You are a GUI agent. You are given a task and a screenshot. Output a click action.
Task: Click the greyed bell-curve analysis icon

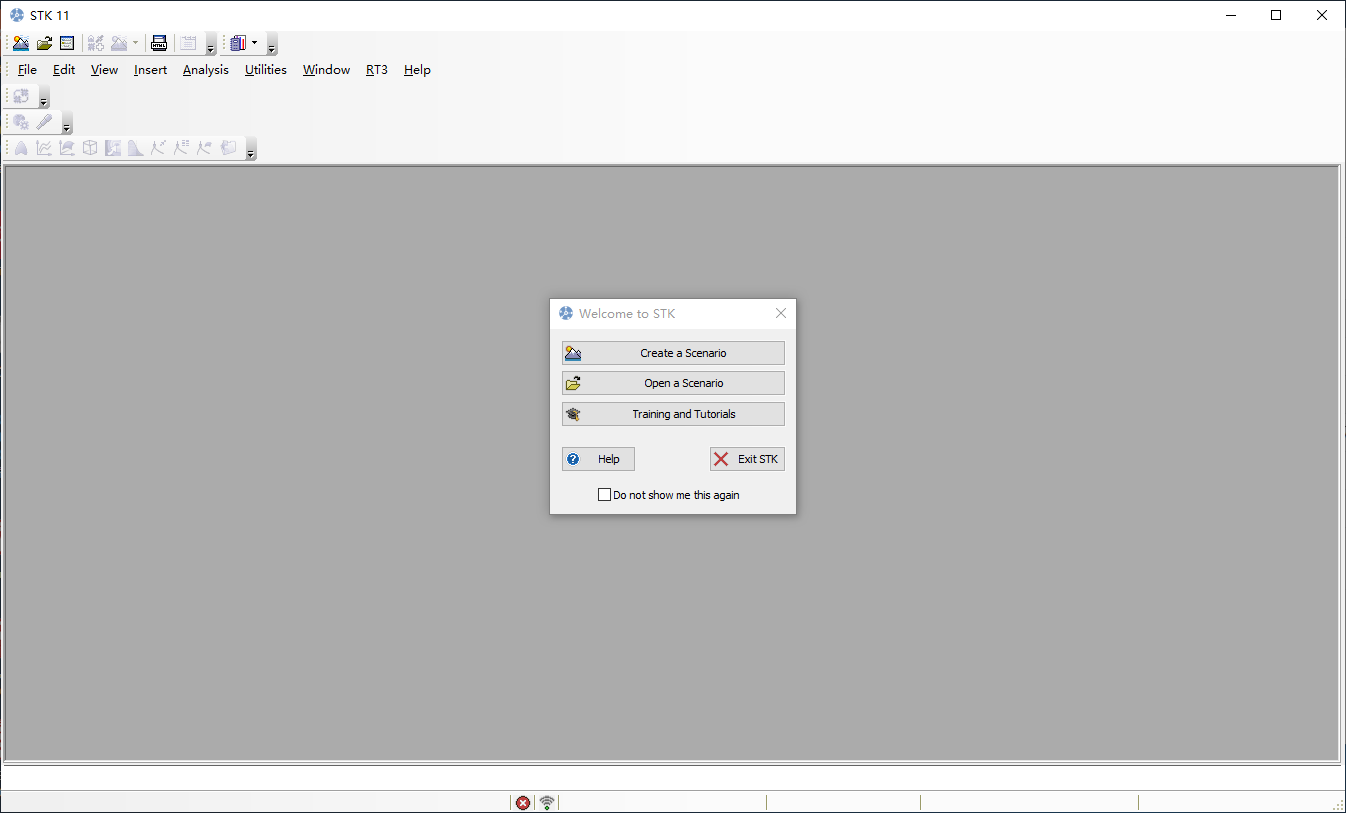click(x=136, y=148)
